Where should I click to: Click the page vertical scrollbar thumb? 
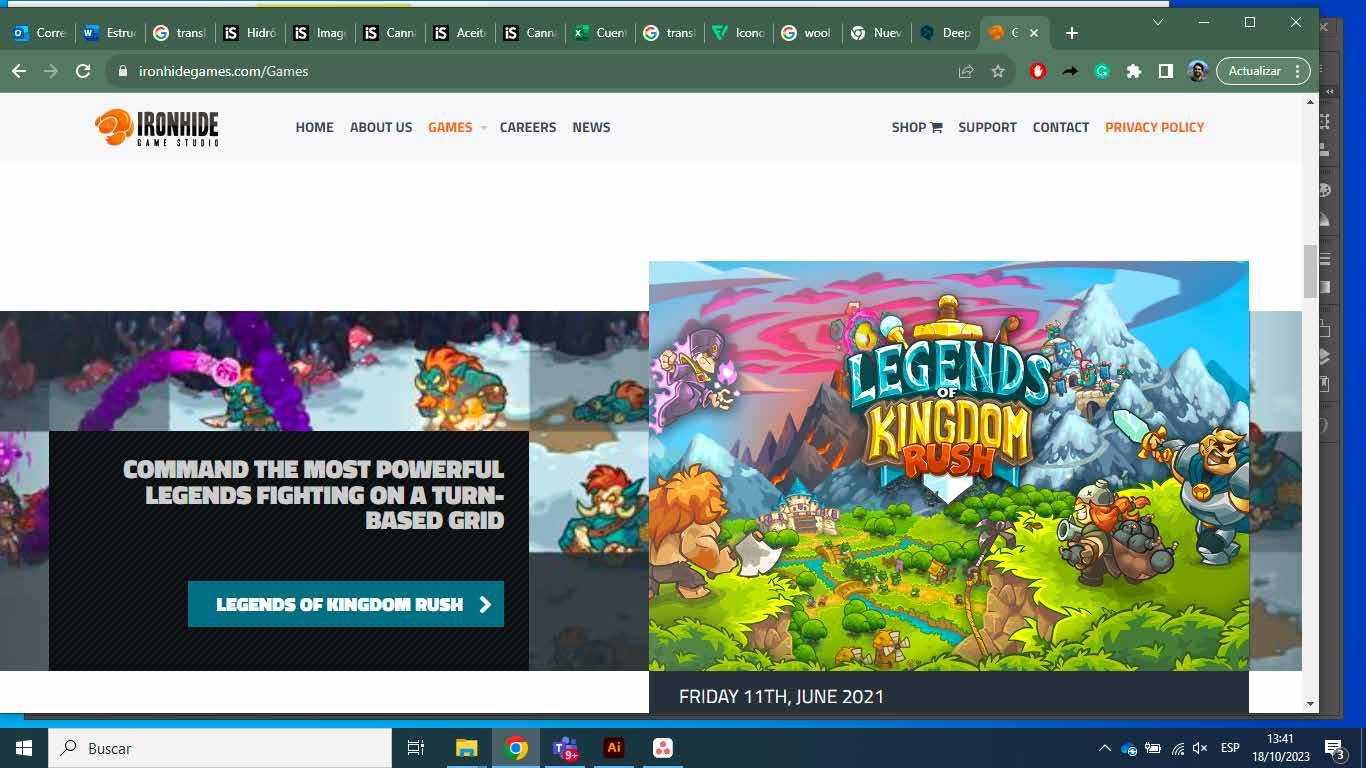pyautogui.click(x=1310, y=271)
